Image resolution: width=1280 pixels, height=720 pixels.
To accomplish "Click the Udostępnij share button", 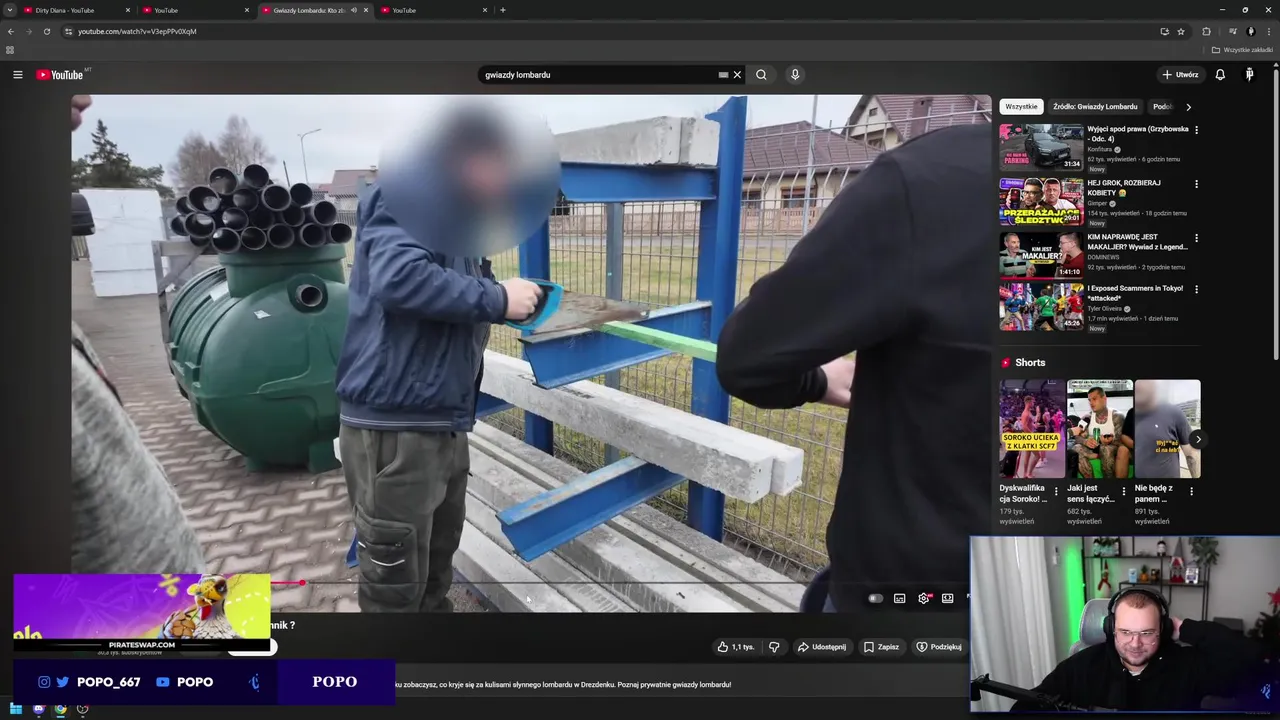I will (x=821, y=647).
